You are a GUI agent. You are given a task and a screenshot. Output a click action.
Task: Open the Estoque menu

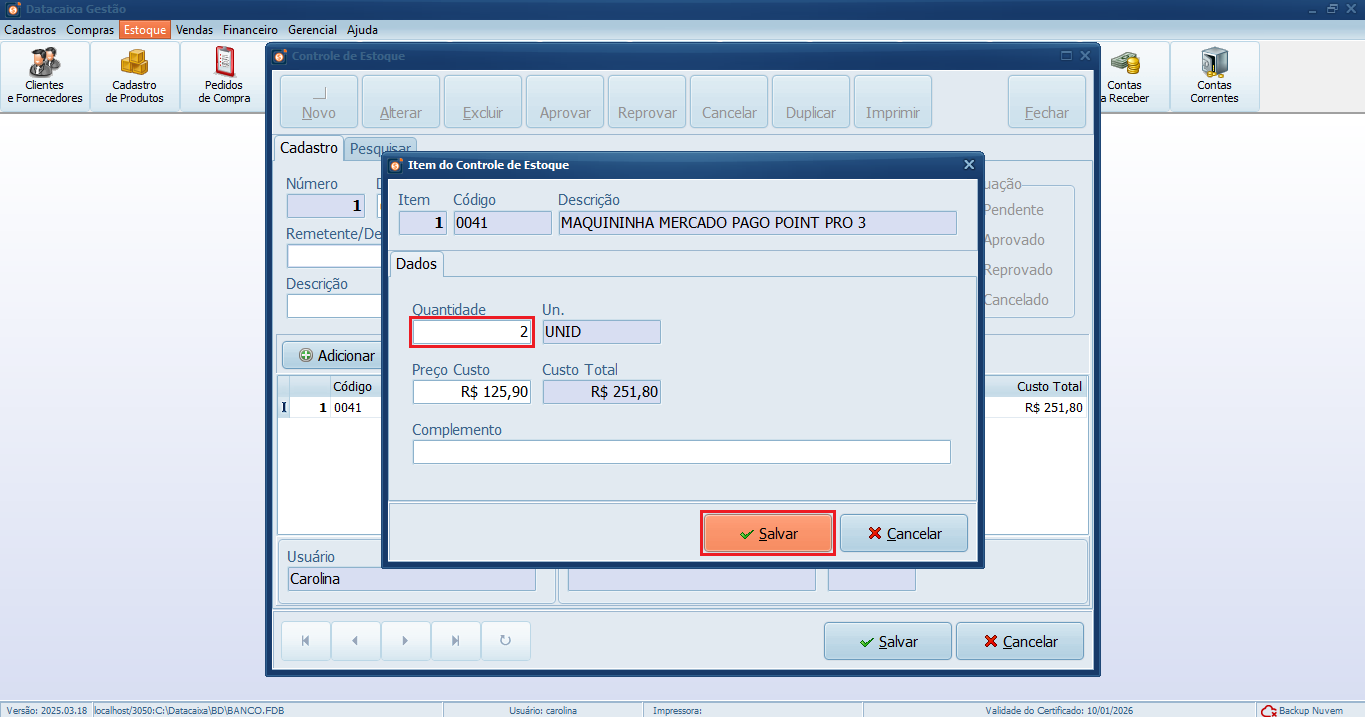pos(145,30)
